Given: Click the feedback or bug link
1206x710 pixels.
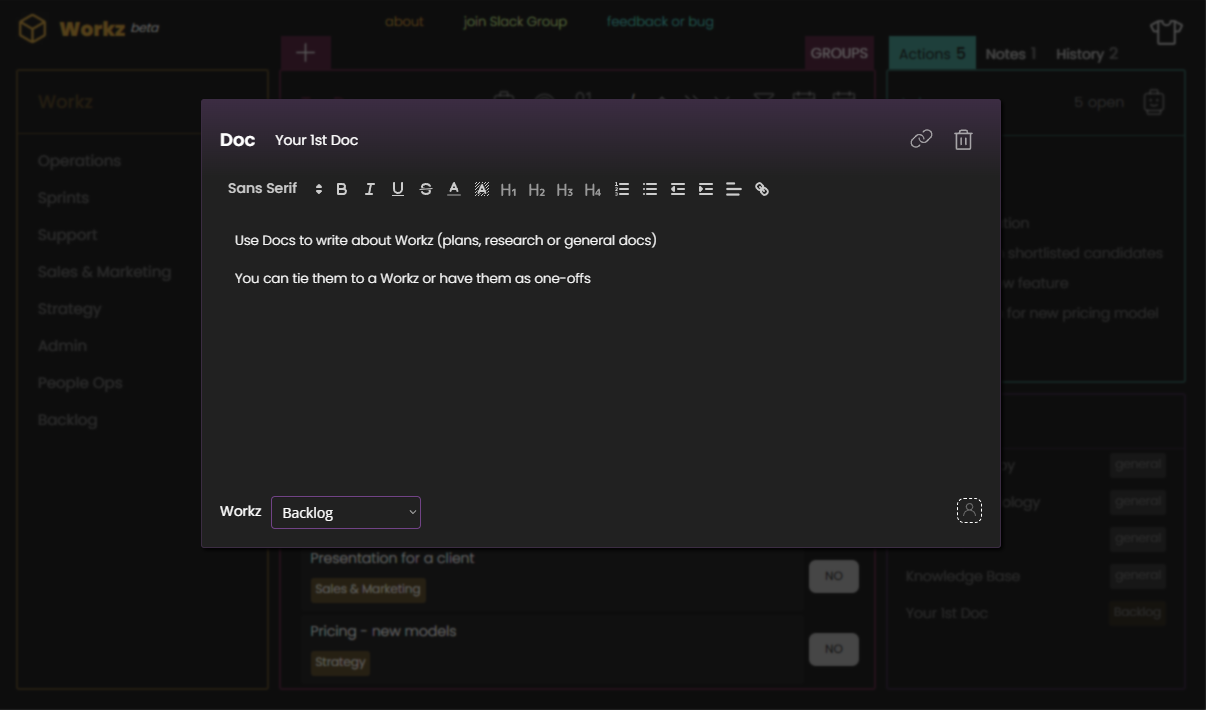Looking at the screenshot, I should (659, 21).
